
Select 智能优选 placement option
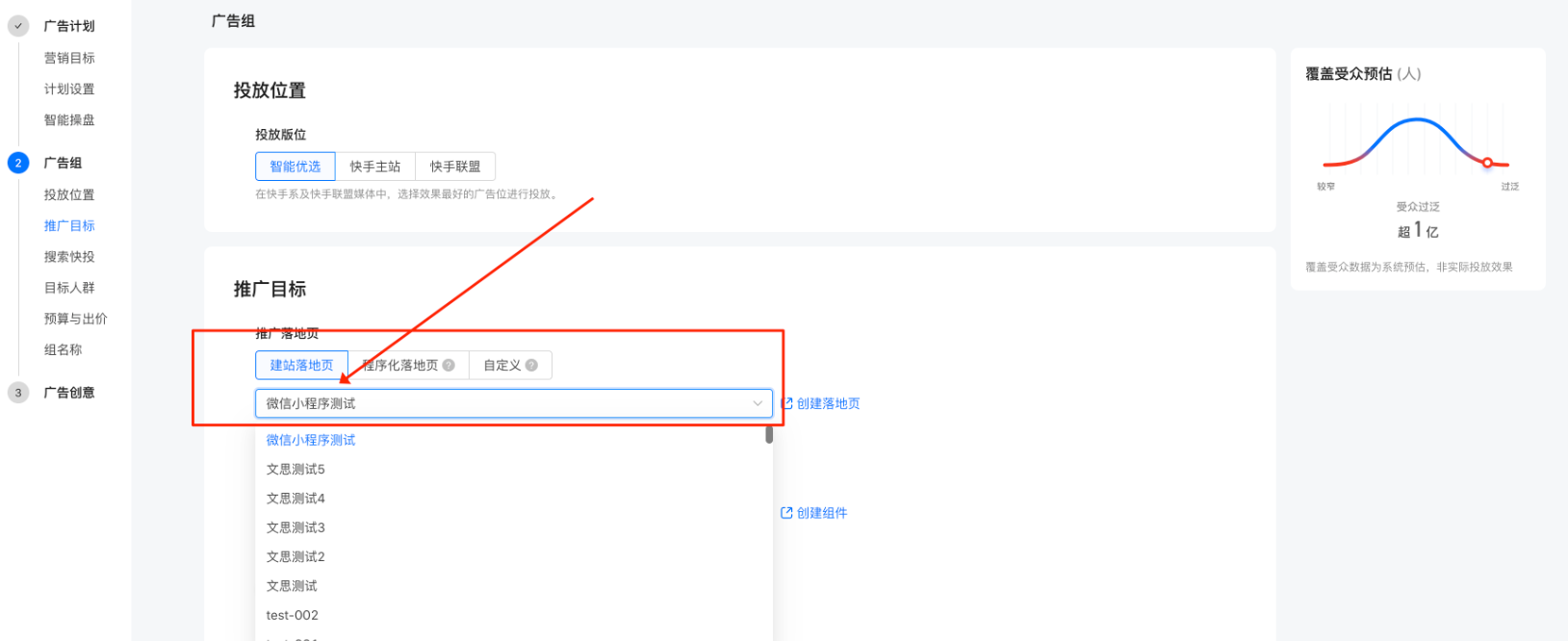pyautogui.click(x=296, y=167)
